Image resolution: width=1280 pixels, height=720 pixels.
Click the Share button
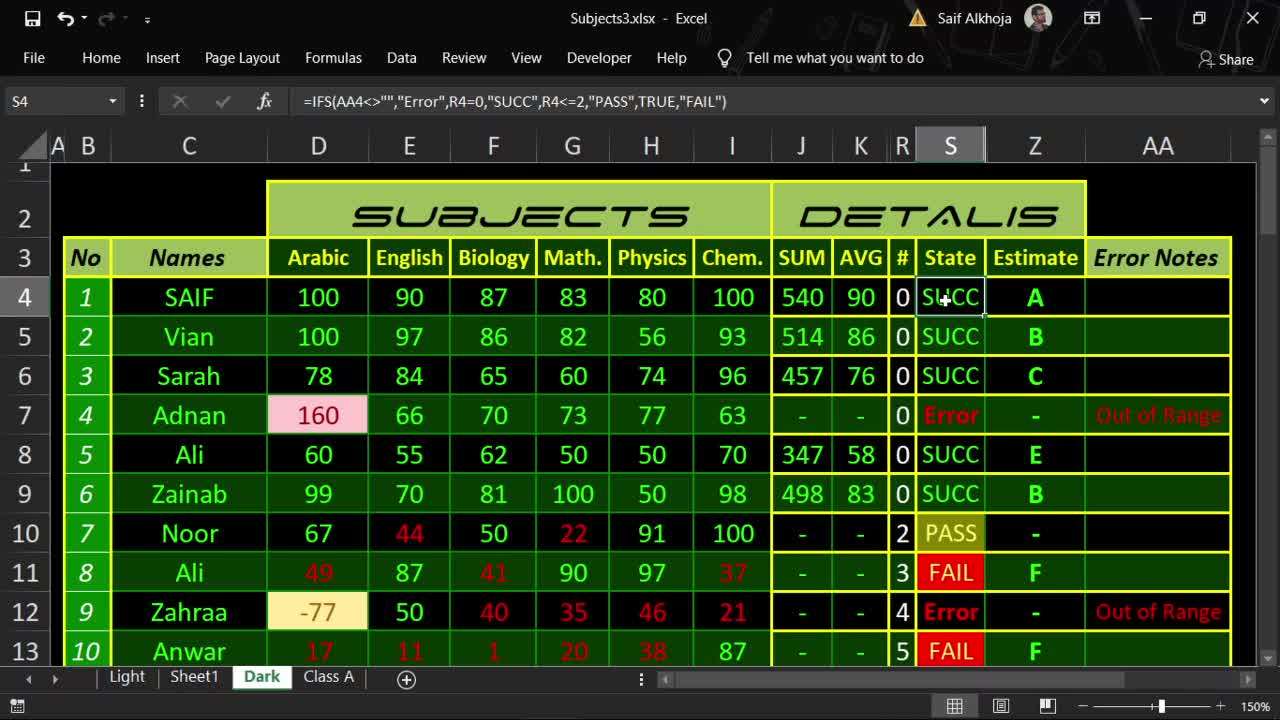[1226, 59]
